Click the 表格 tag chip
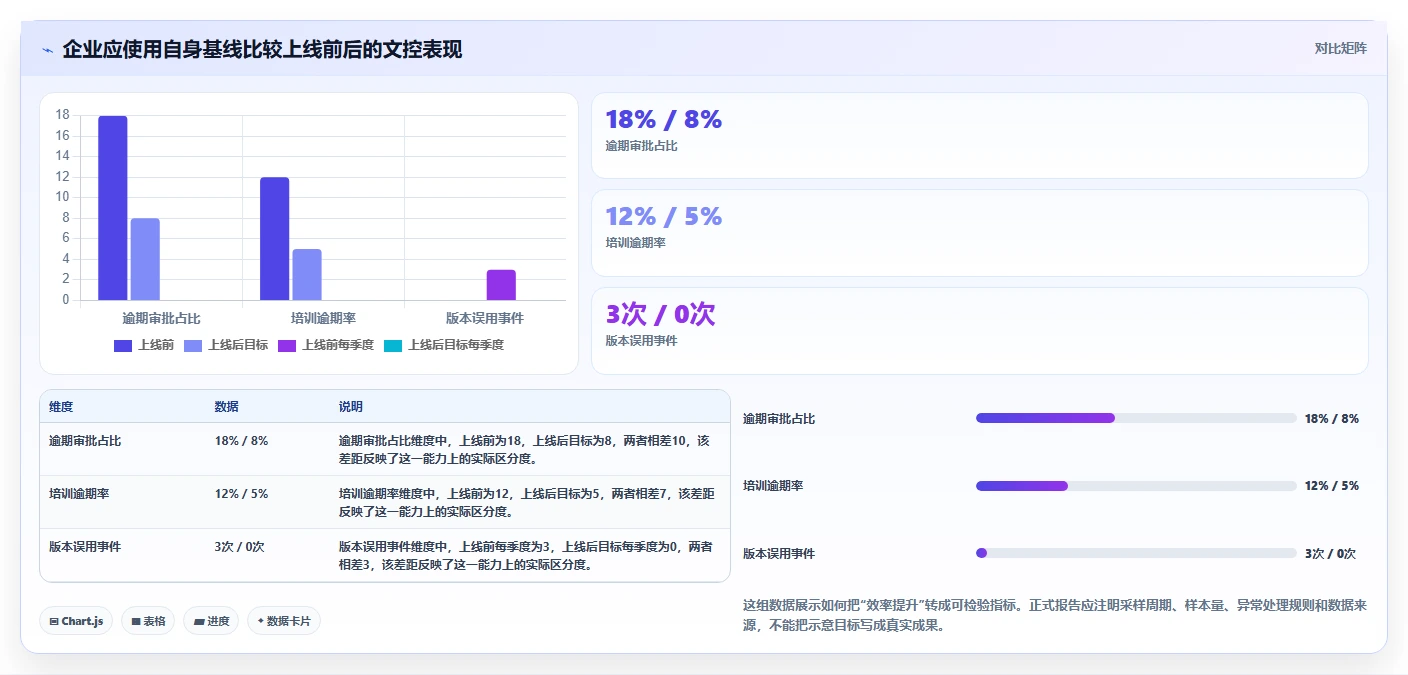Image resolution: width=1408 pixels, height=675 pixels. [148, 621]
